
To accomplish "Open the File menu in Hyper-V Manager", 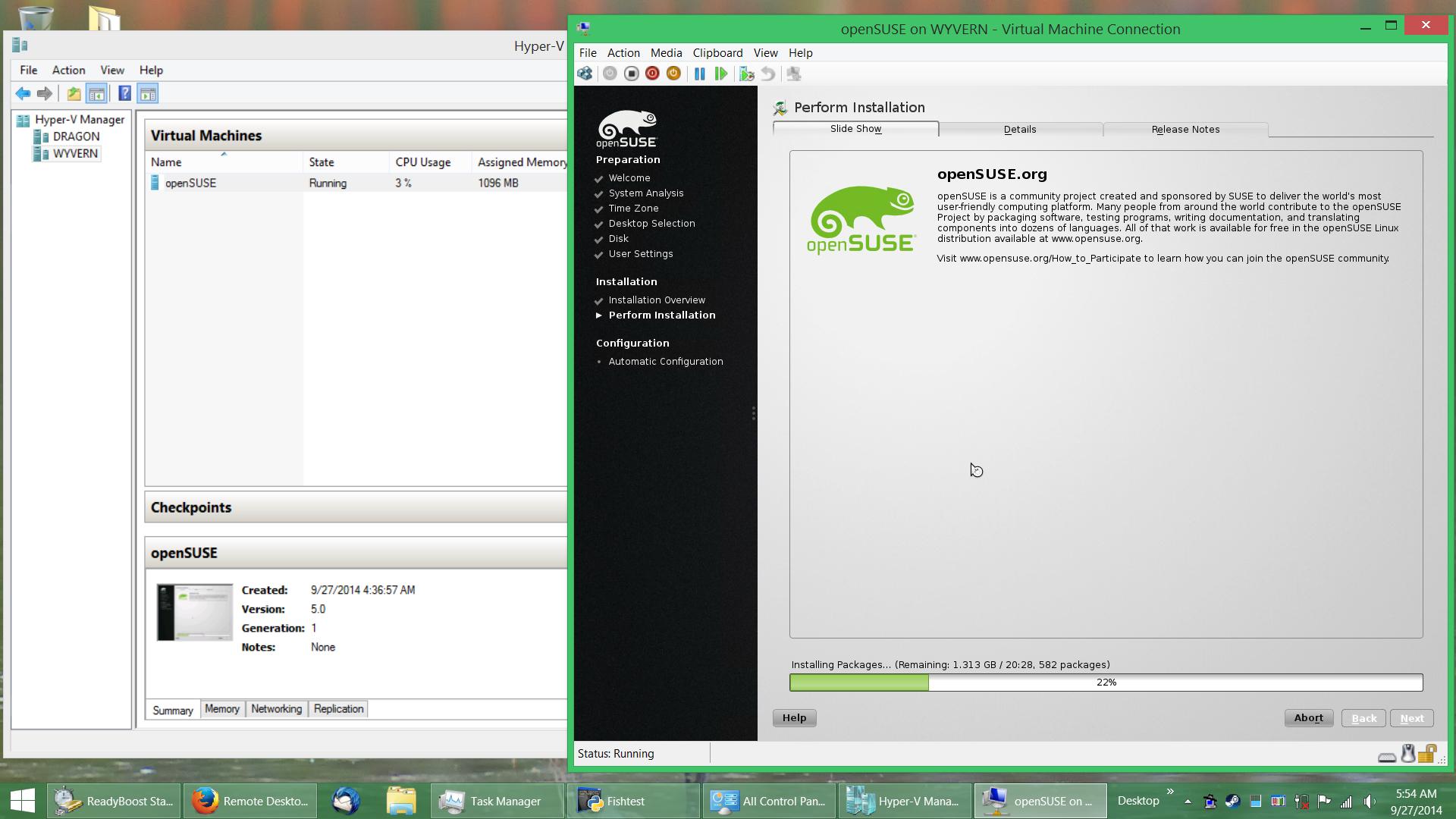I will [x=28, y=70].
